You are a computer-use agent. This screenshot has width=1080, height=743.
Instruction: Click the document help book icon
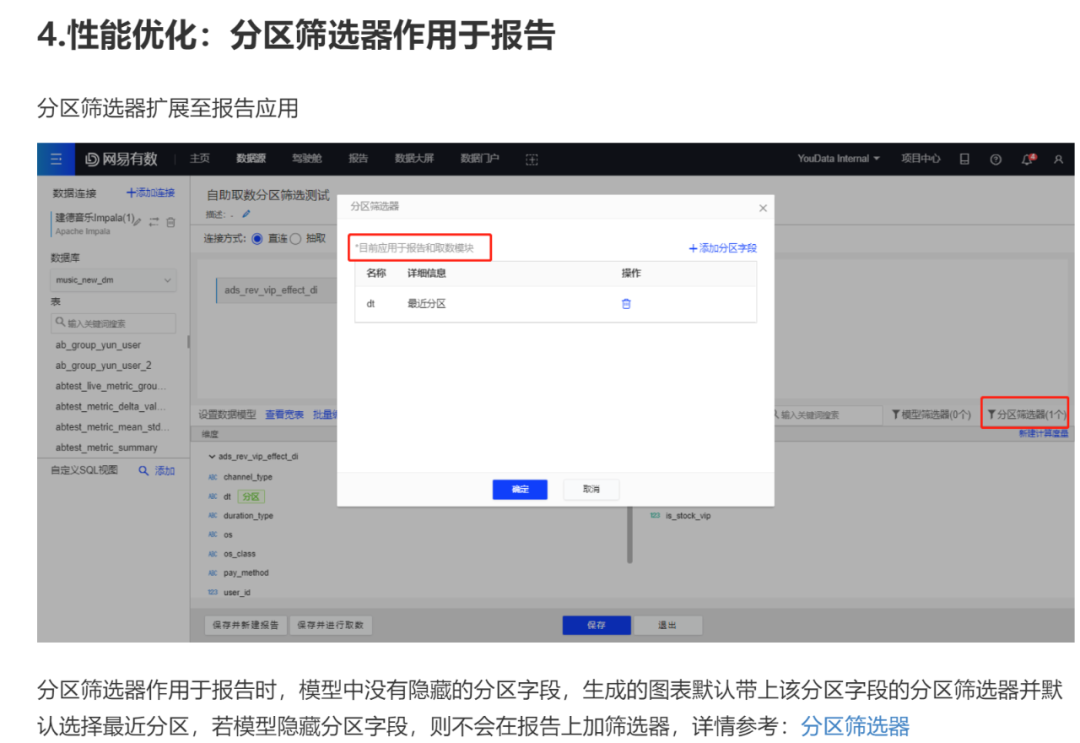pyautogui.click(x=964, y=159)
